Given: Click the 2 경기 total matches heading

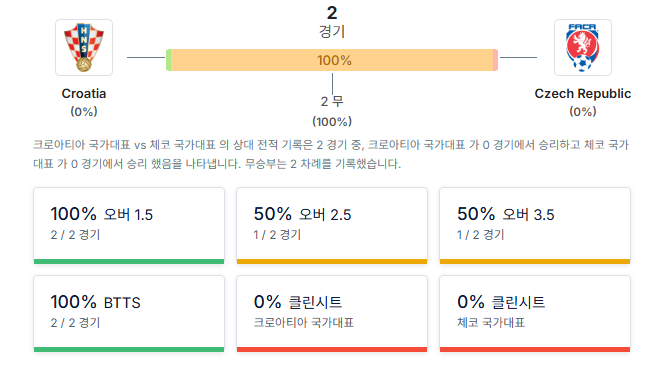Looking at the screenshot, I should (332, 22).
